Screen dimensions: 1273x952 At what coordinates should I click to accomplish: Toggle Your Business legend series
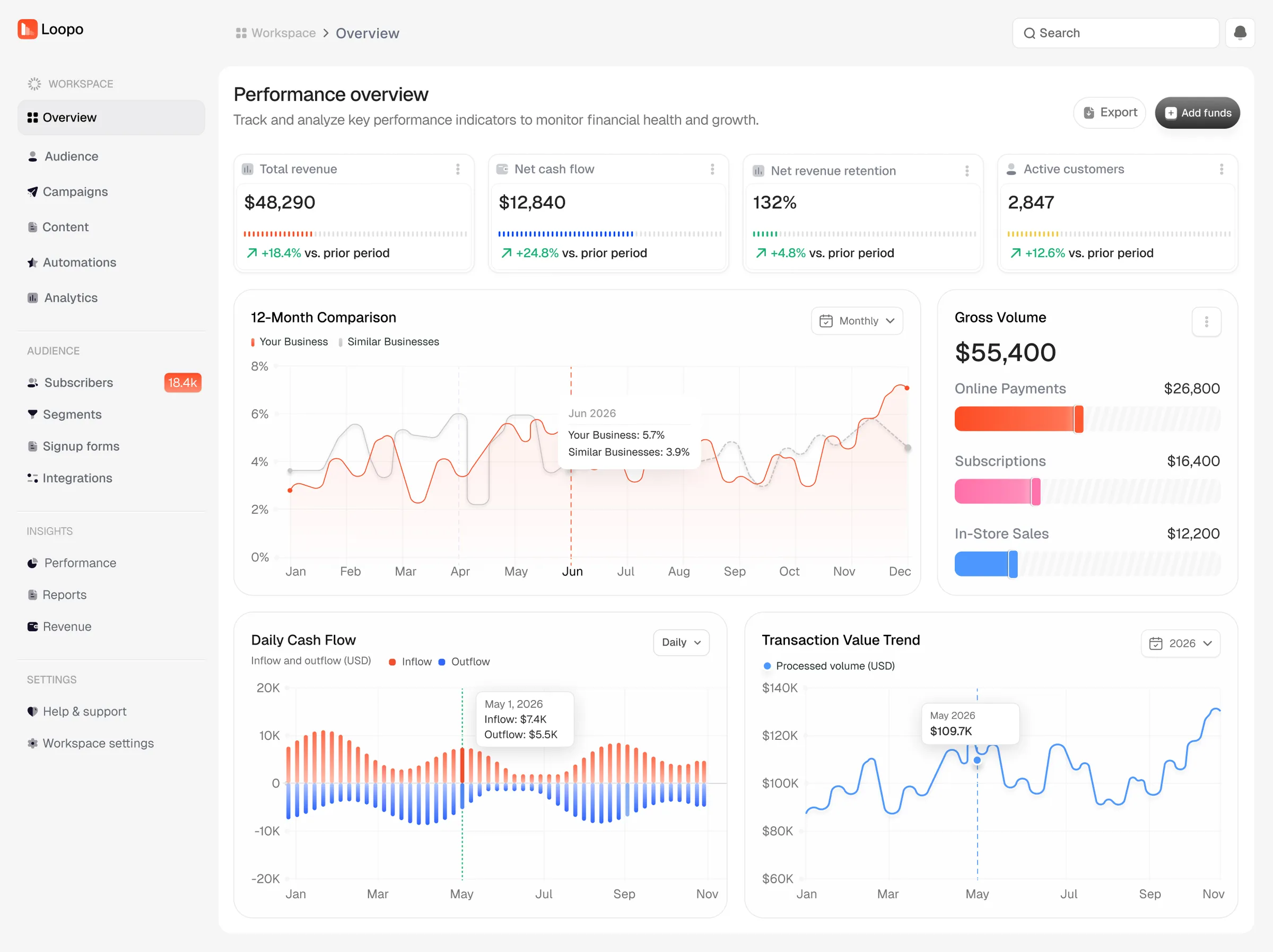point(290,342)
